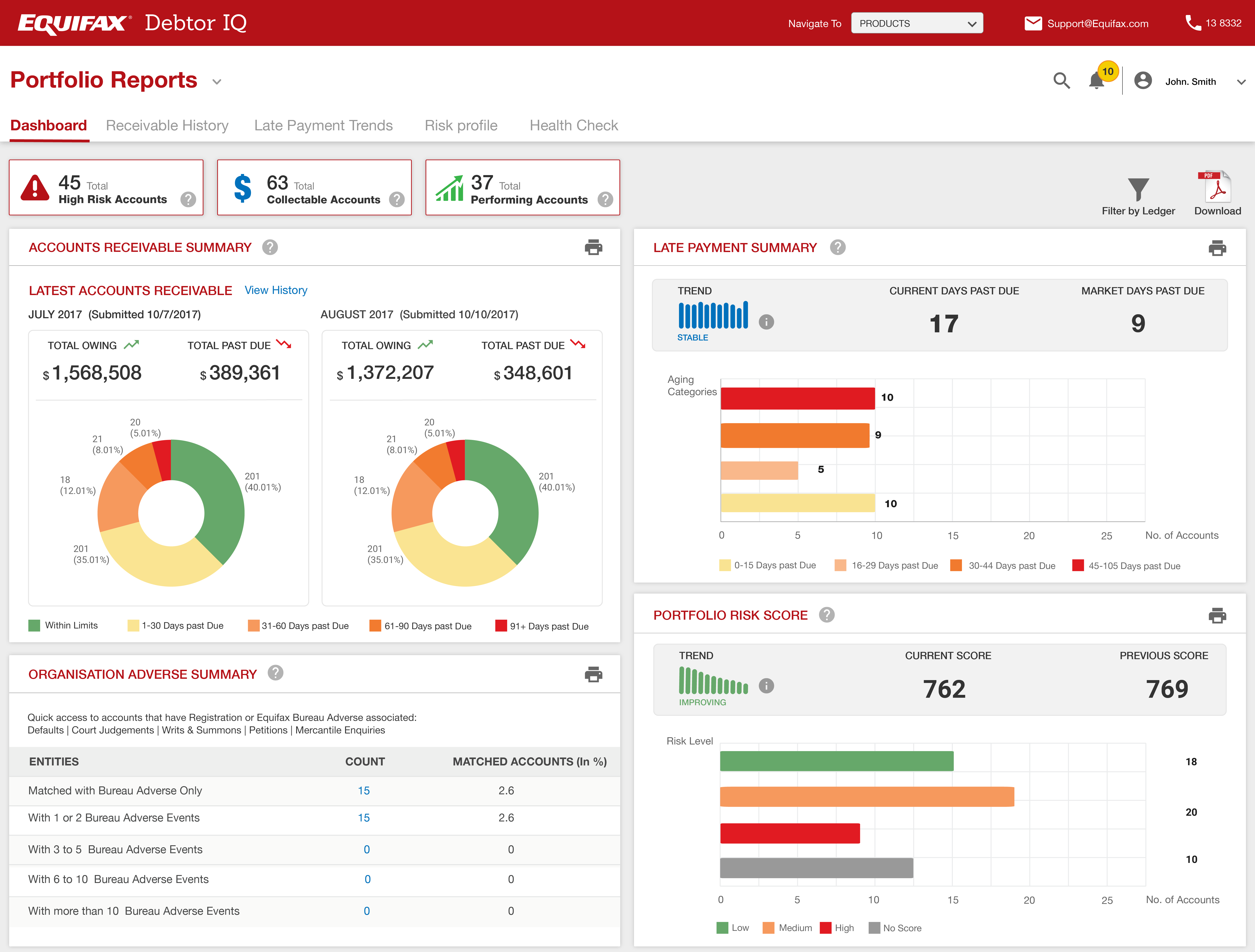Click the red High risk level bar

click(790, 833)
